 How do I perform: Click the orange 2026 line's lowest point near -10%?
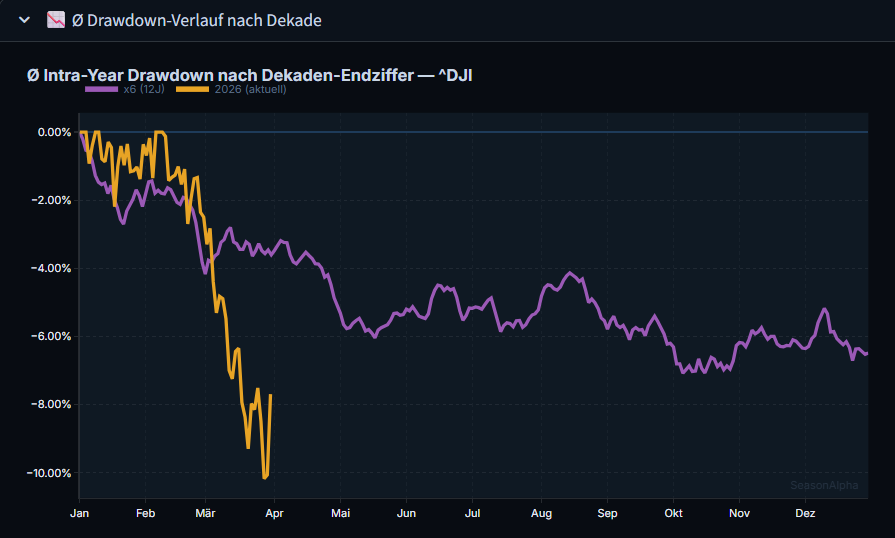pyautogui.click(x=265, y=477)
